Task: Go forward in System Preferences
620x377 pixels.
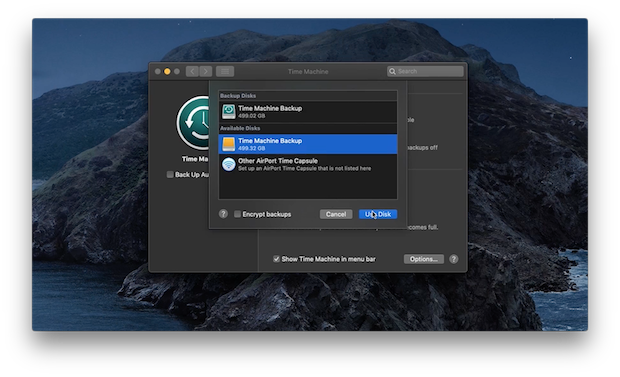Action: (206, 71)
